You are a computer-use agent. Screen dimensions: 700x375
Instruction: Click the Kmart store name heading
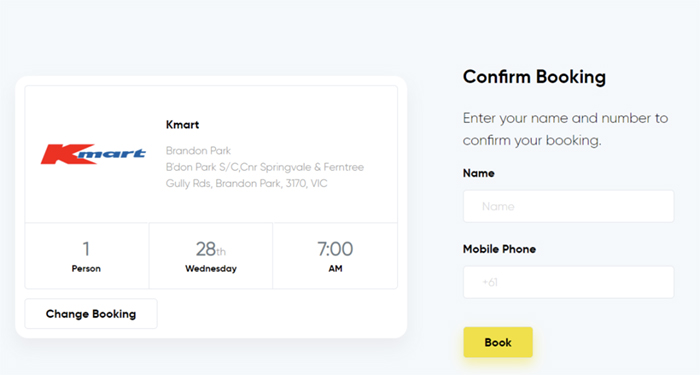[x=182, y=125]
